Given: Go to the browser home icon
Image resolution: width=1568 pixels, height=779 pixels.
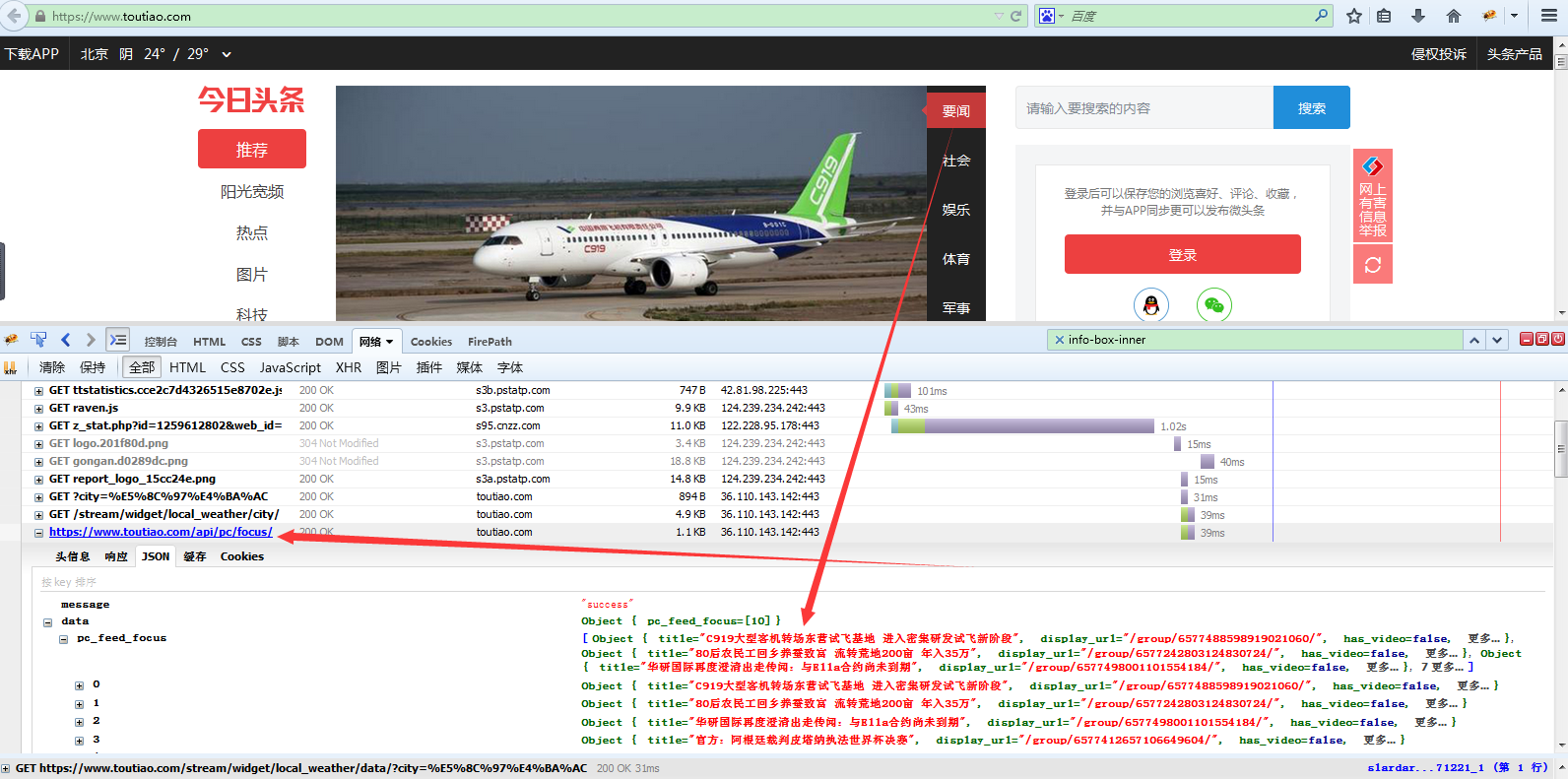Looking at the screenshot, I should click(1453, 16).
